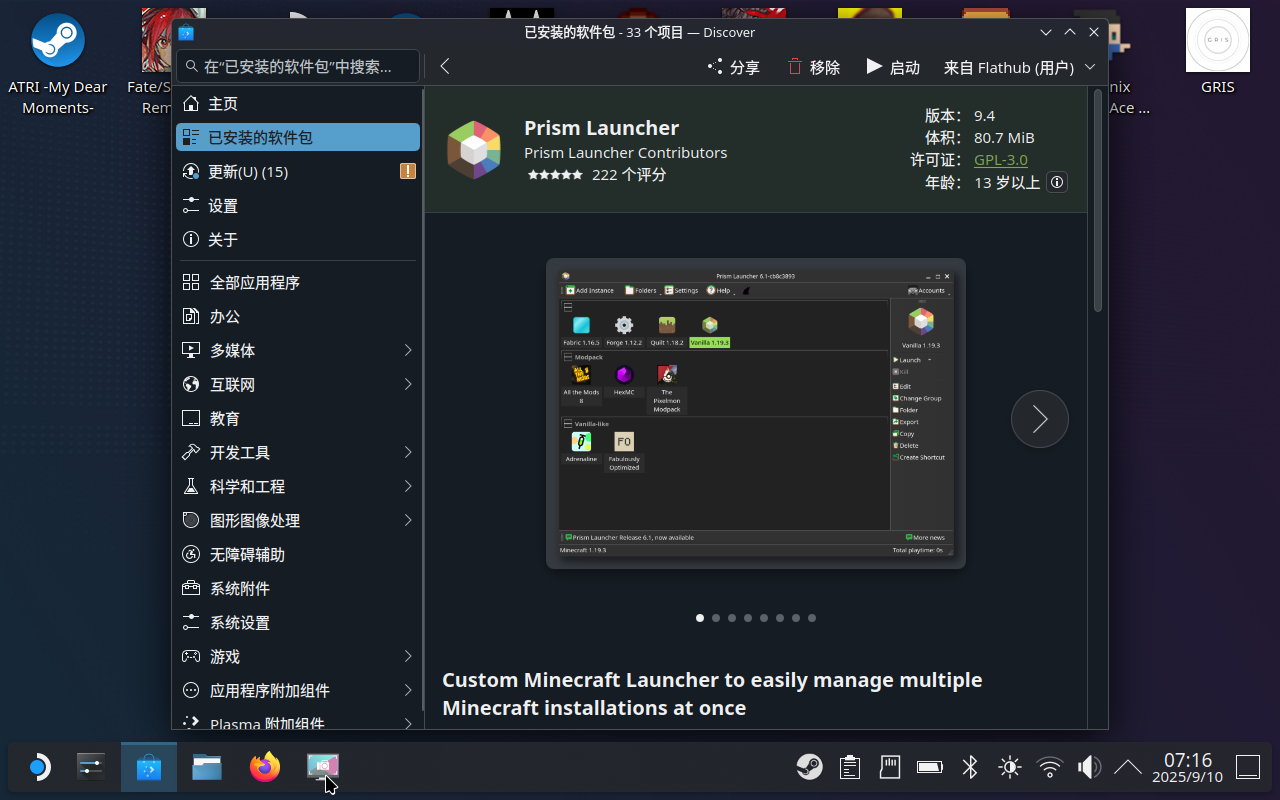The height and width of the screenshot is (800, 1280).
Task: Open System Settings from the taskbar
Action: pyautogui.click(x=91, y=767)
